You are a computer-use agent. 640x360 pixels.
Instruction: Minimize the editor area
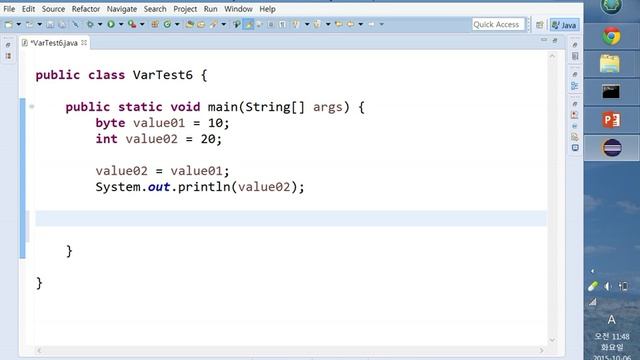click(x=544, y=40)
